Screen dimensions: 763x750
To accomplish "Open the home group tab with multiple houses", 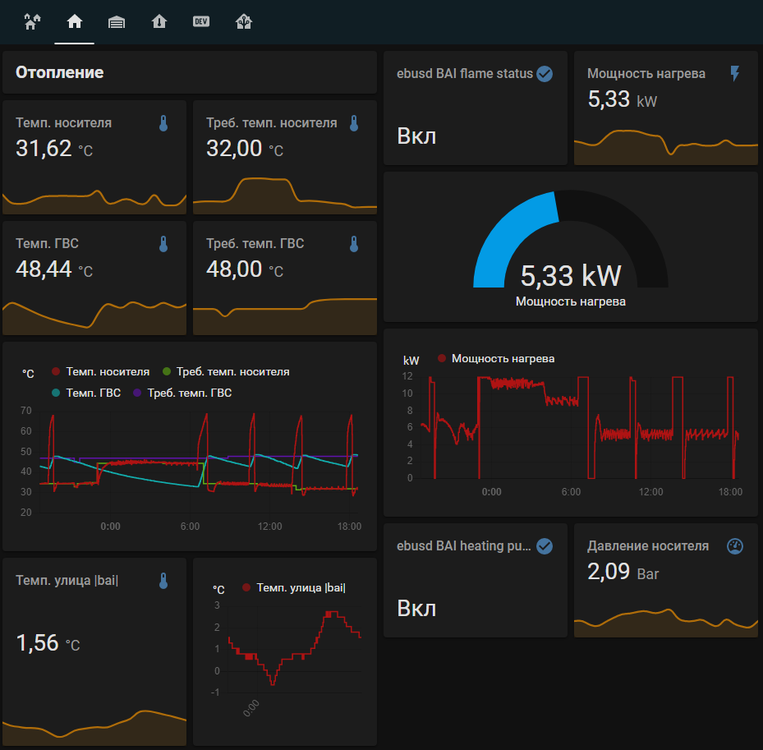I will (x=33, y=21).
